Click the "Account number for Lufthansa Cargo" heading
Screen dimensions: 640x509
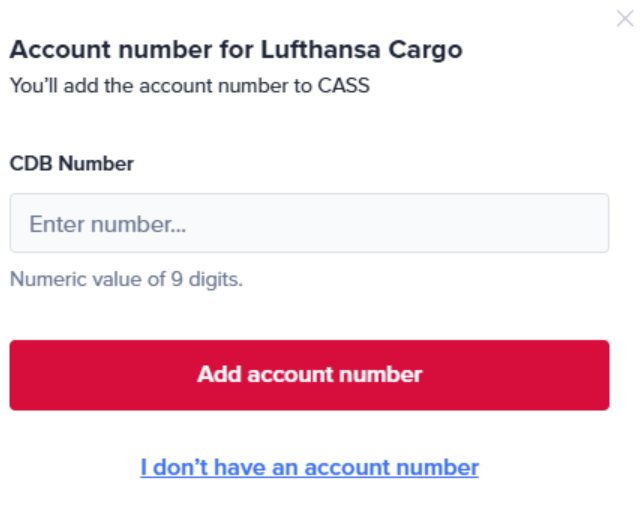236,50
